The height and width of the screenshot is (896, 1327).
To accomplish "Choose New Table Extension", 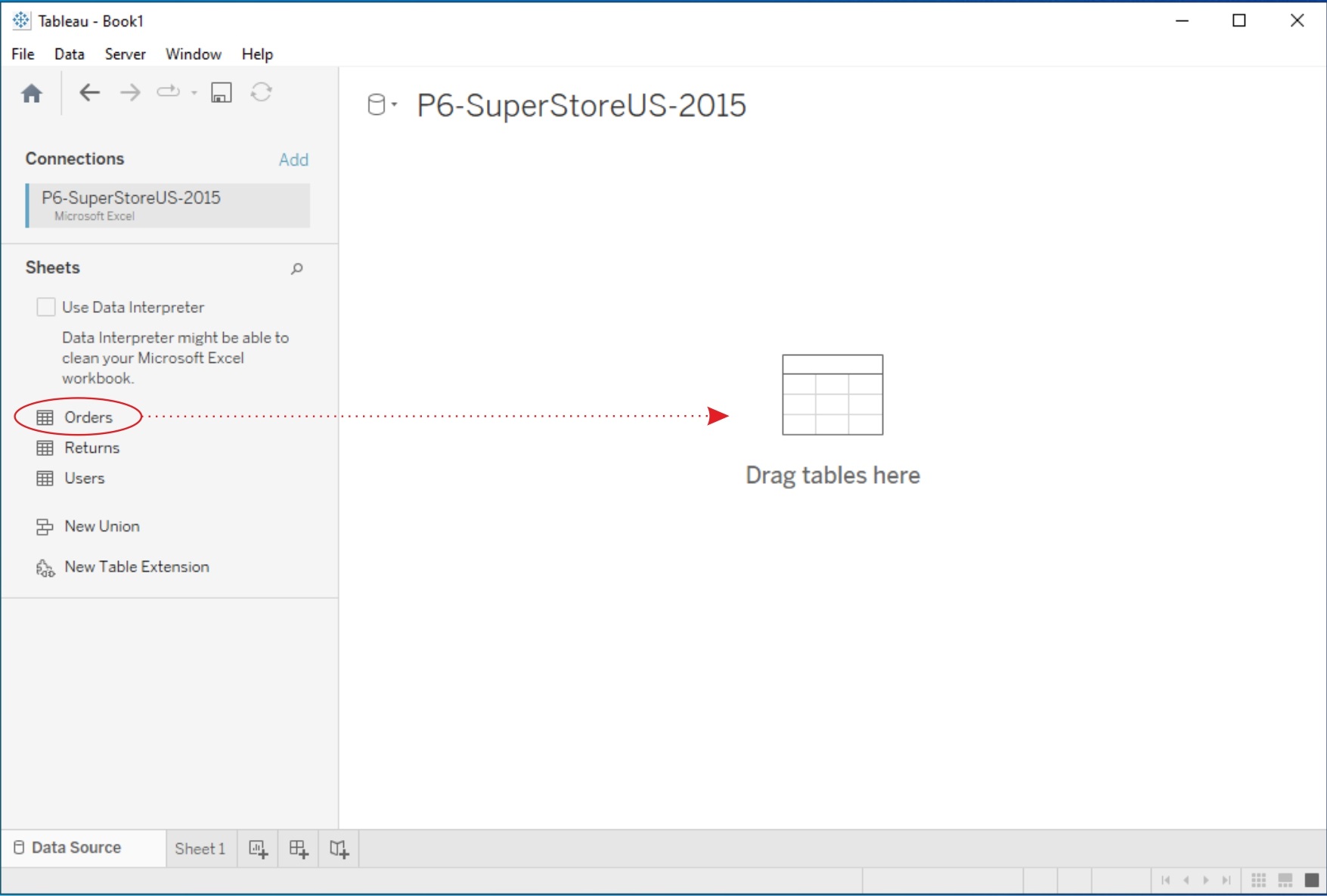I will pyautogui.click(x=137, y=567).
